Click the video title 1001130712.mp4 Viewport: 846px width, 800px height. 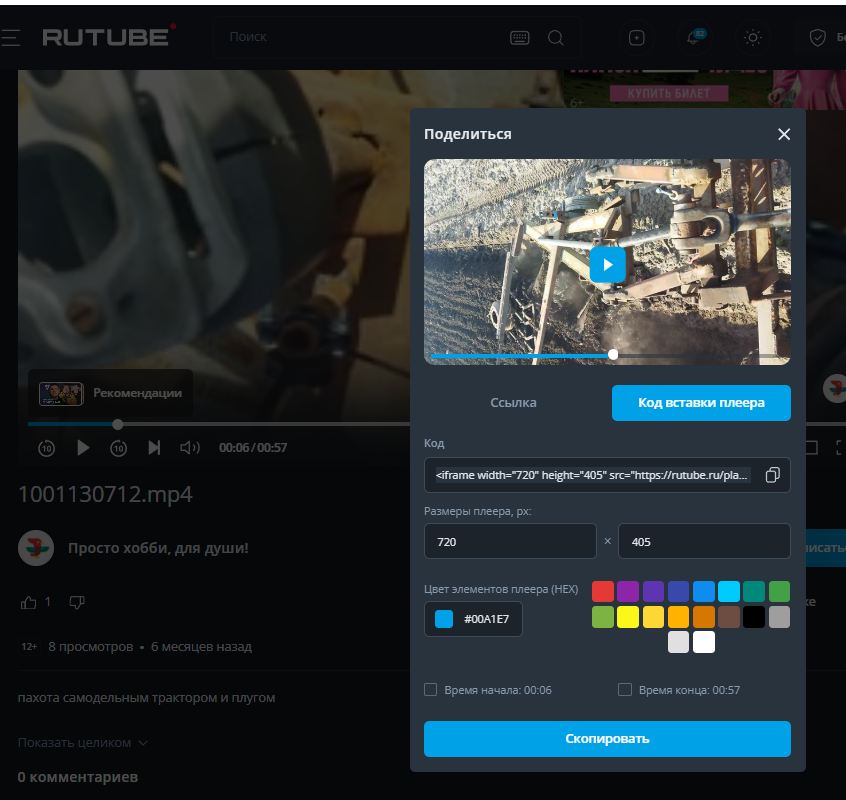click(105, 494)
